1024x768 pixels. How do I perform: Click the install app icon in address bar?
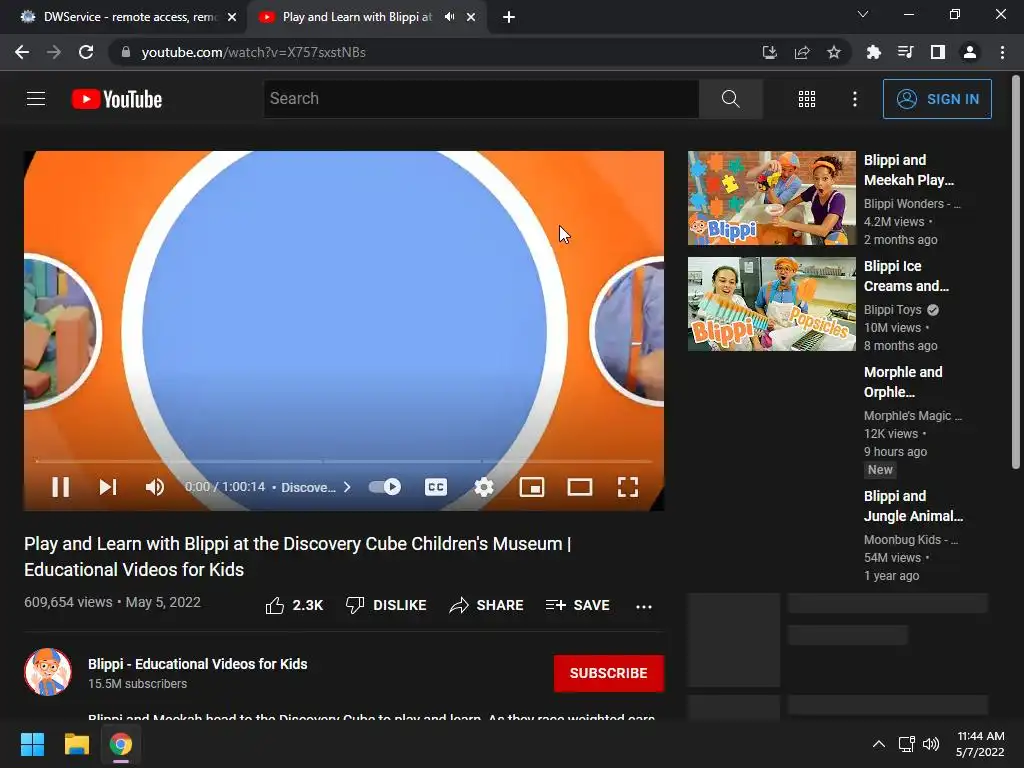pyautogui.click(x=770, y=52)
